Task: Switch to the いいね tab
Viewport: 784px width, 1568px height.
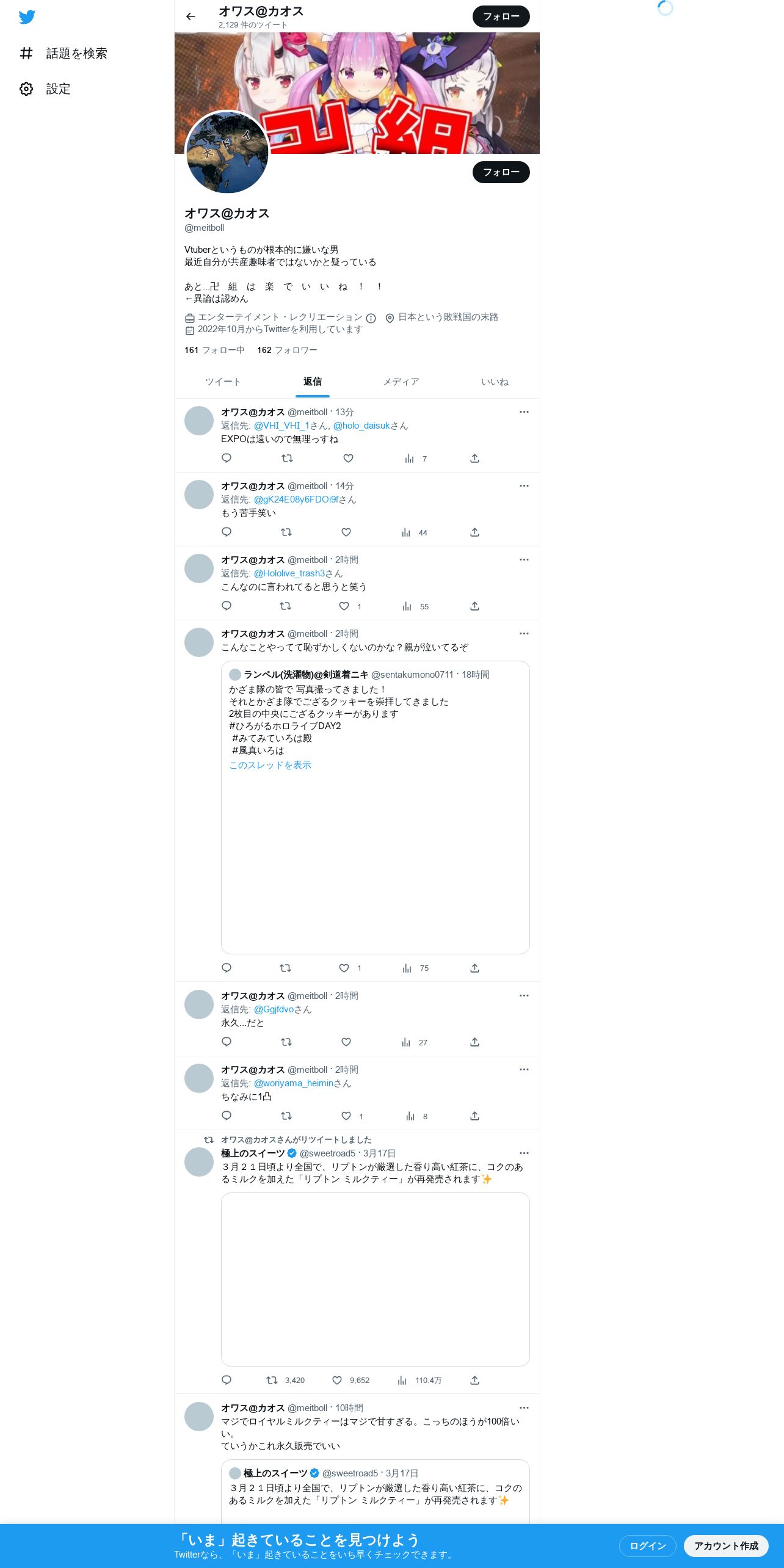Action: (x=495, y=382)
